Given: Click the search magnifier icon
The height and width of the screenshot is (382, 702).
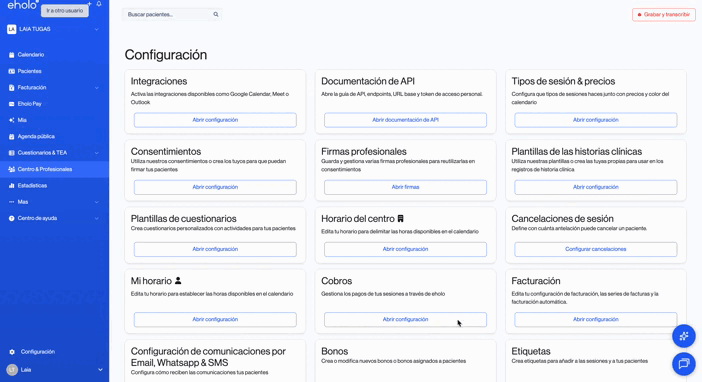Looking at the screenshot, I should (216, 14).
